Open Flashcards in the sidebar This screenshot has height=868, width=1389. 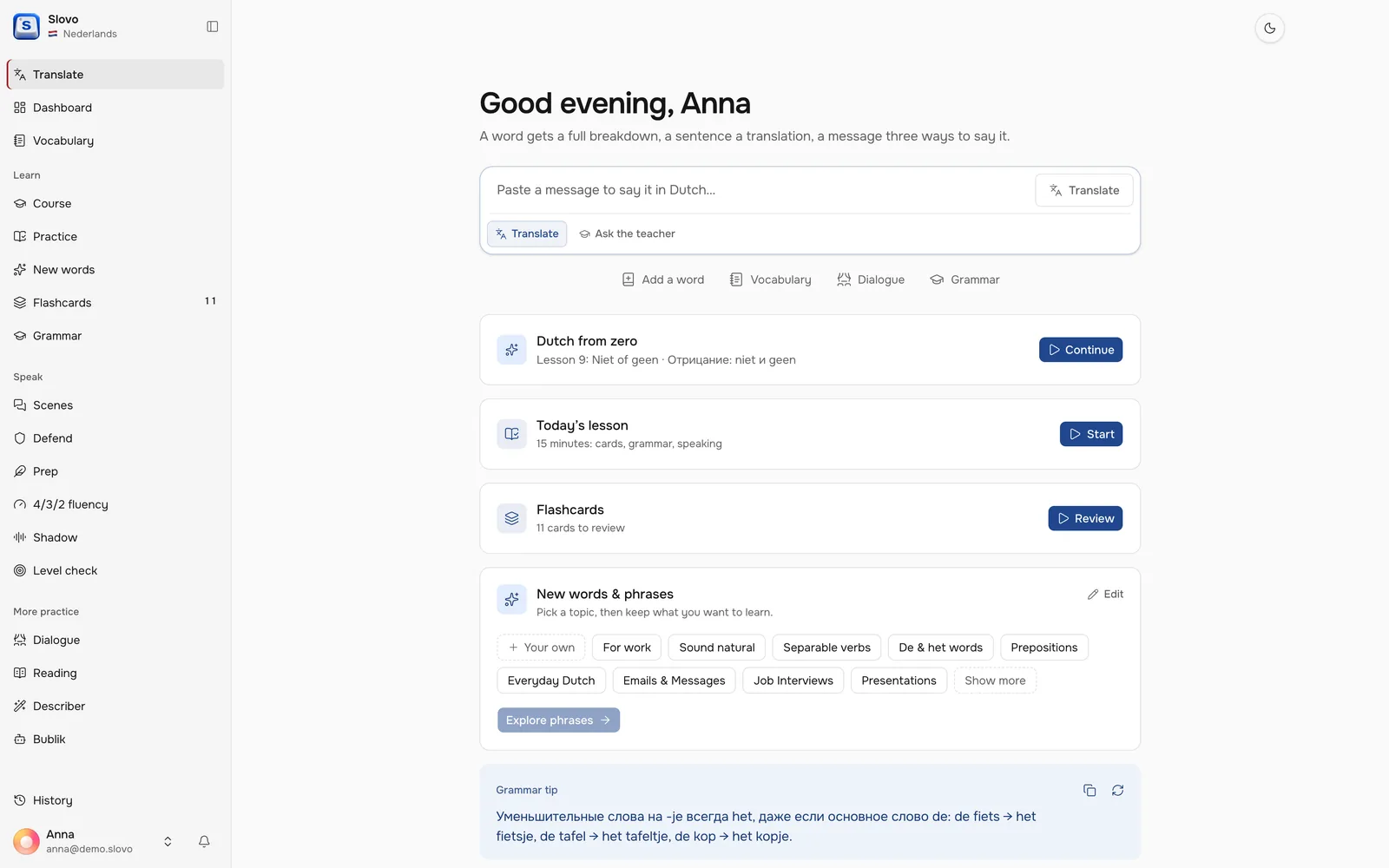(115, 303)
